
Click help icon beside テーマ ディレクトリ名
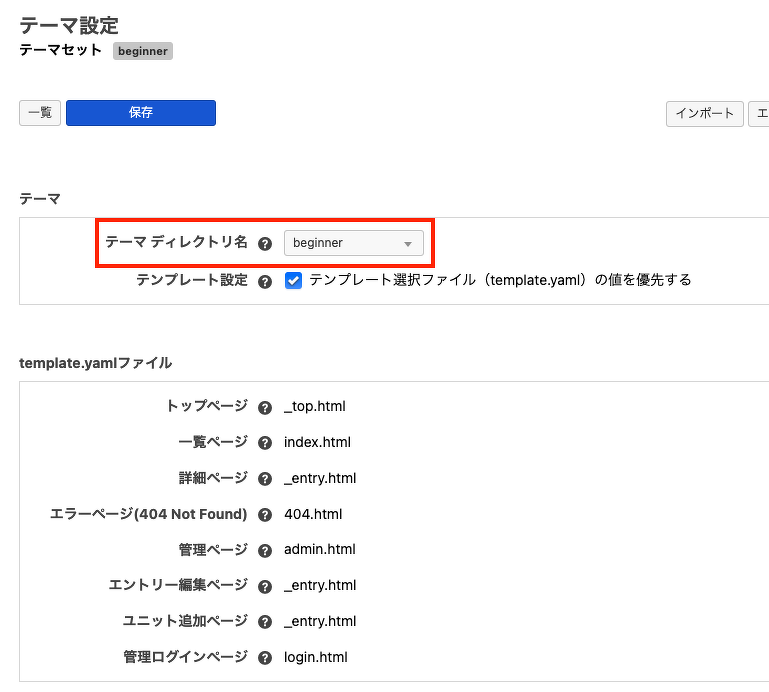(x=265, y=243)
